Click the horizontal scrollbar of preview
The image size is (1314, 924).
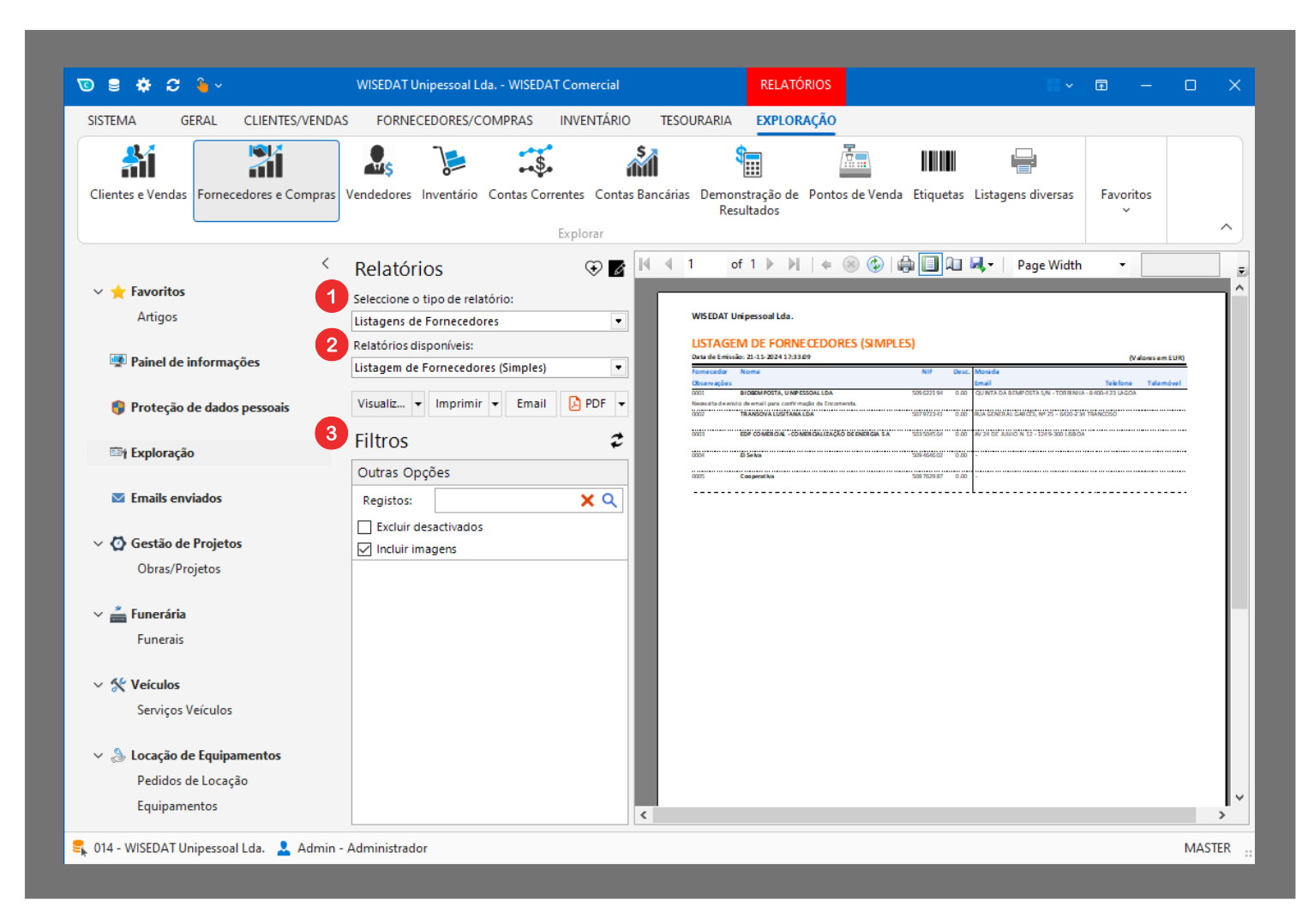pos(923,815)
